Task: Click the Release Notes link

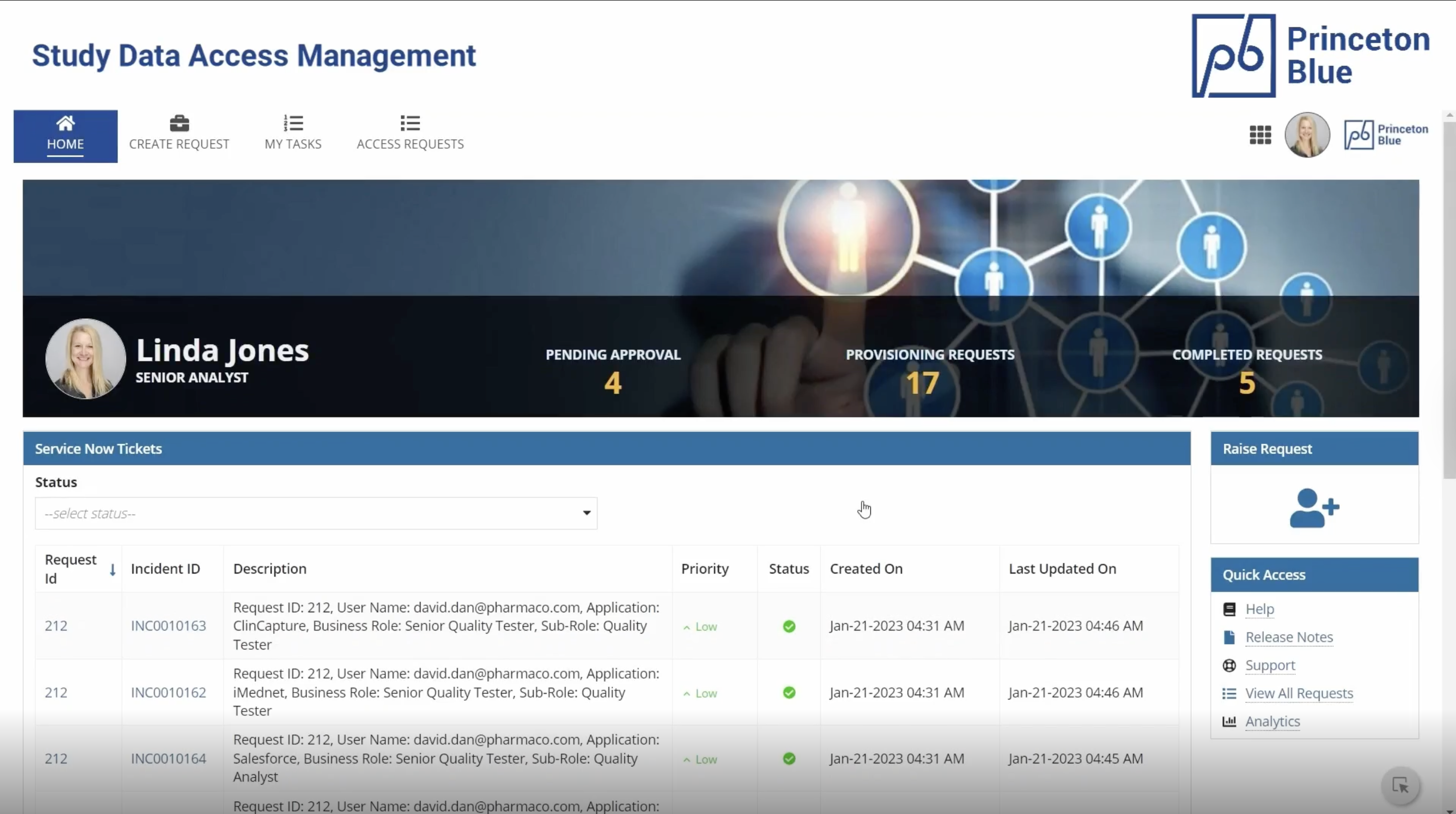Action: point(1289,637)
